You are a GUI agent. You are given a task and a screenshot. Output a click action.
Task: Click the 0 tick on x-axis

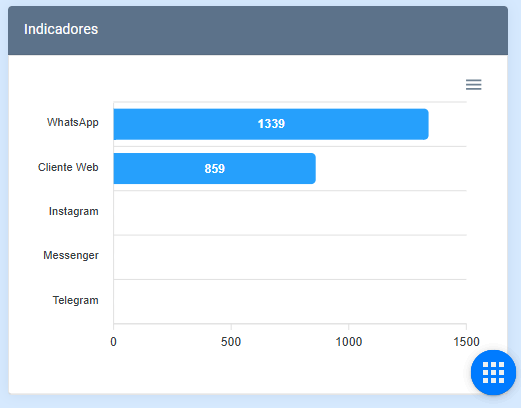[113, 342]
